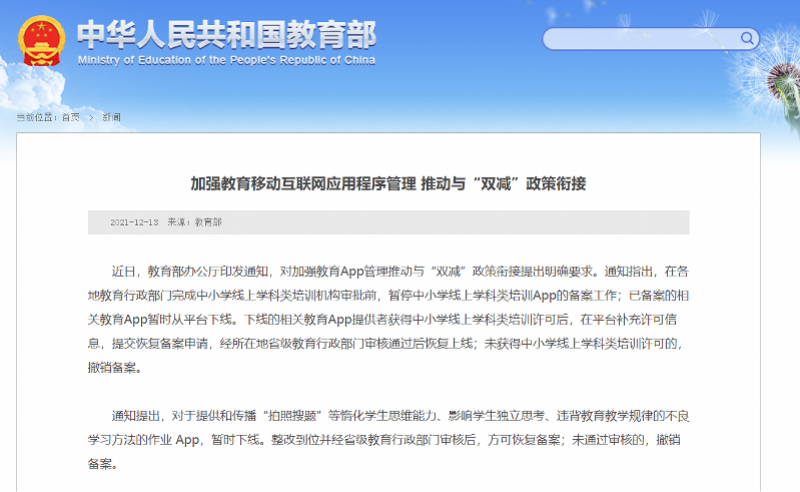Click the 中华人民共和国教育部 site title
Viewport: 800px width, 492px height.
tap(227, 35)
